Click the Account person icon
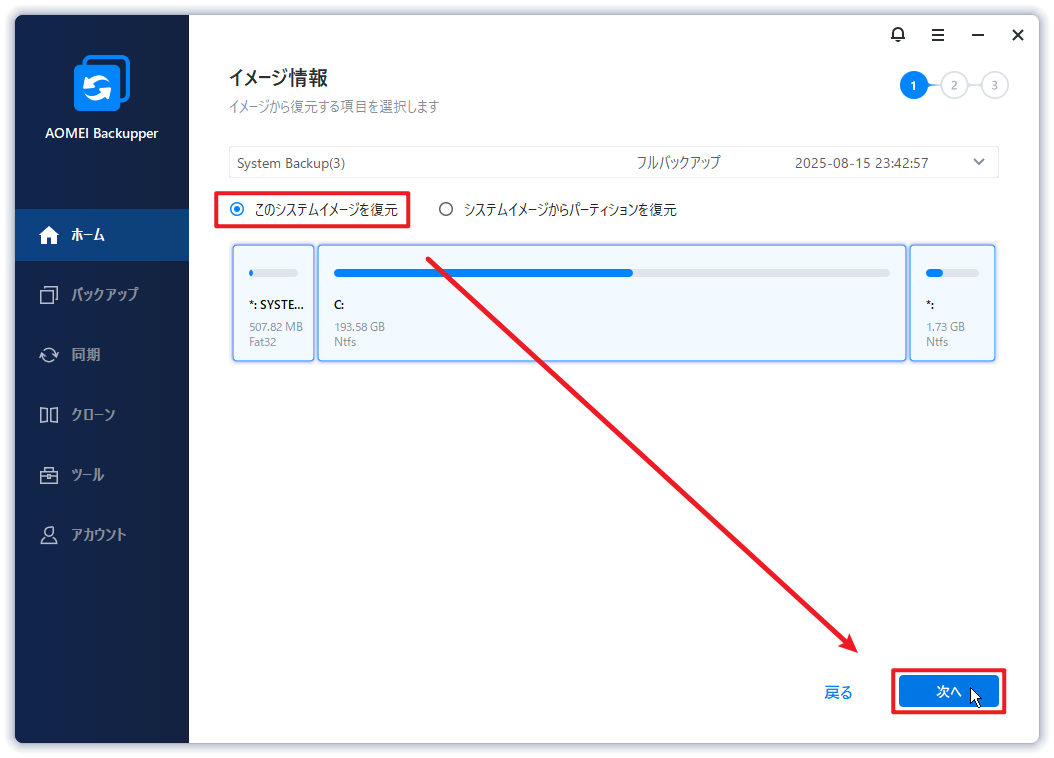The width and height of the screenshot is (1054, 758). pos(48,535)
